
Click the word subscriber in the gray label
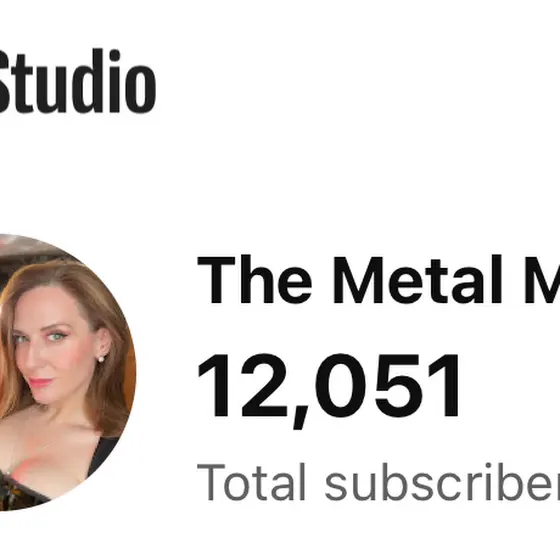pyautogui.click(x=442, y=482)
